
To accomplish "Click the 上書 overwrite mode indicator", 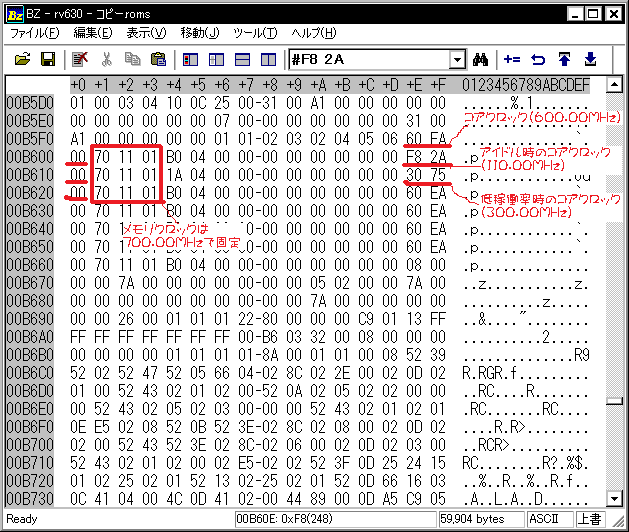I will coord(589,519).
